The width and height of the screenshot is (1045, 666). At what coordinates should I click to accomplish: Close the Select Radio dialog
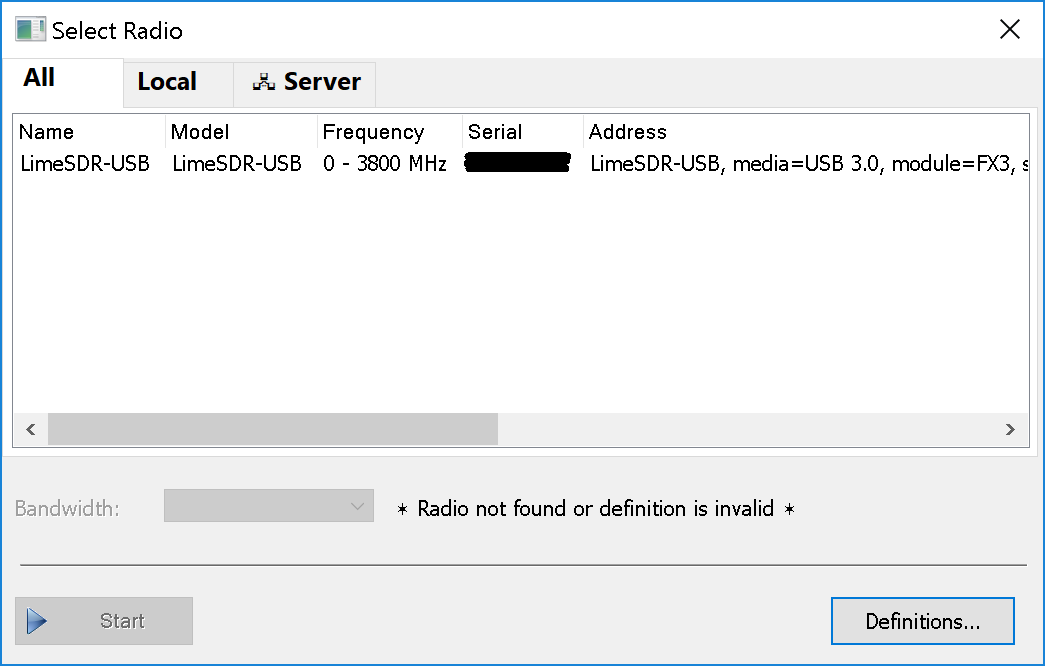[x=1010, y=29]
